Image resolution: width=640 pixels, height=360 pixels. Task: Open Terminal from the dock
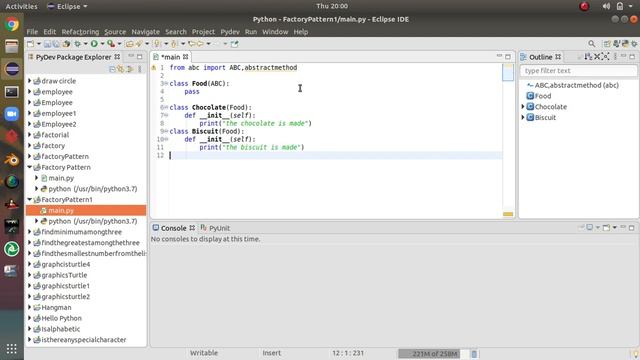(12, 92)
